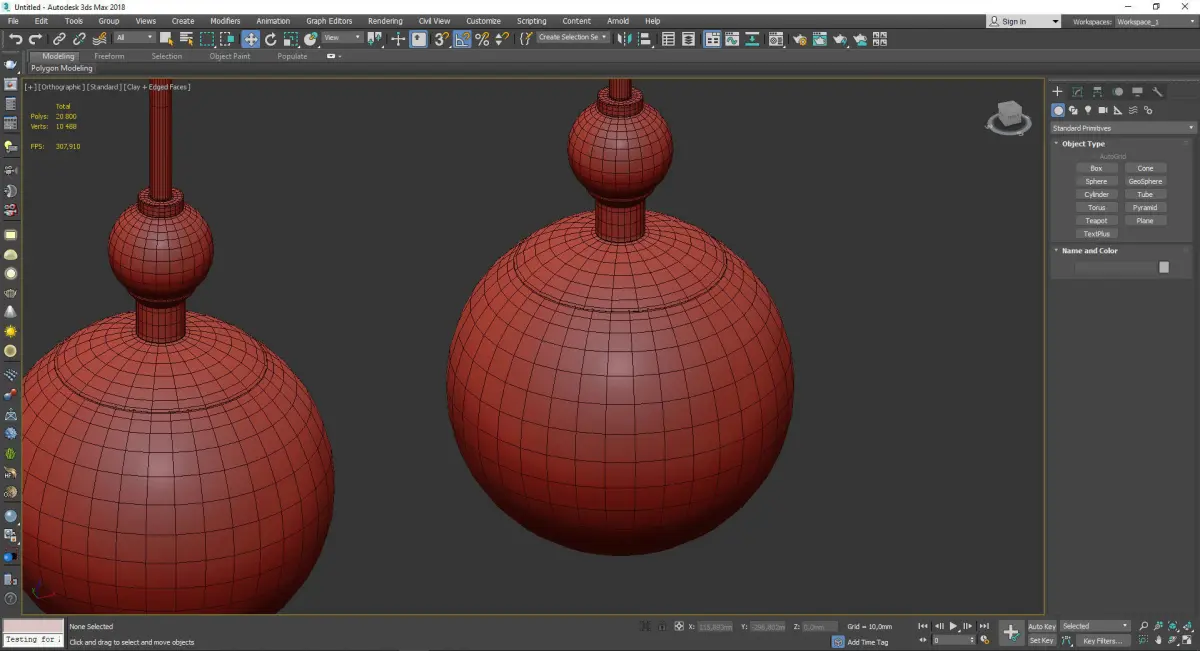Toggle the Angle Snap button

click(462, 39)
